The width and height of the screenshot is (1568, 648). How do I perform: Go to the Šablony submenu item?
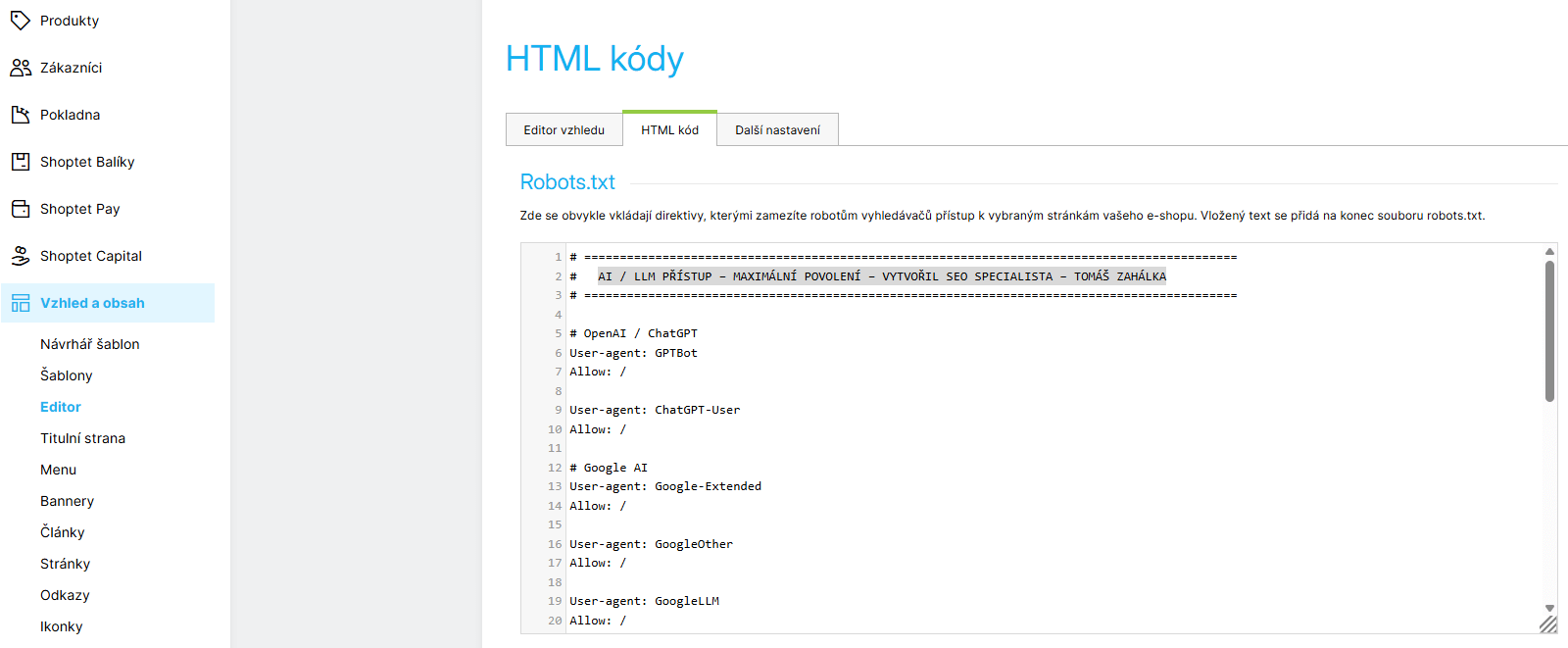click(67, 375)
